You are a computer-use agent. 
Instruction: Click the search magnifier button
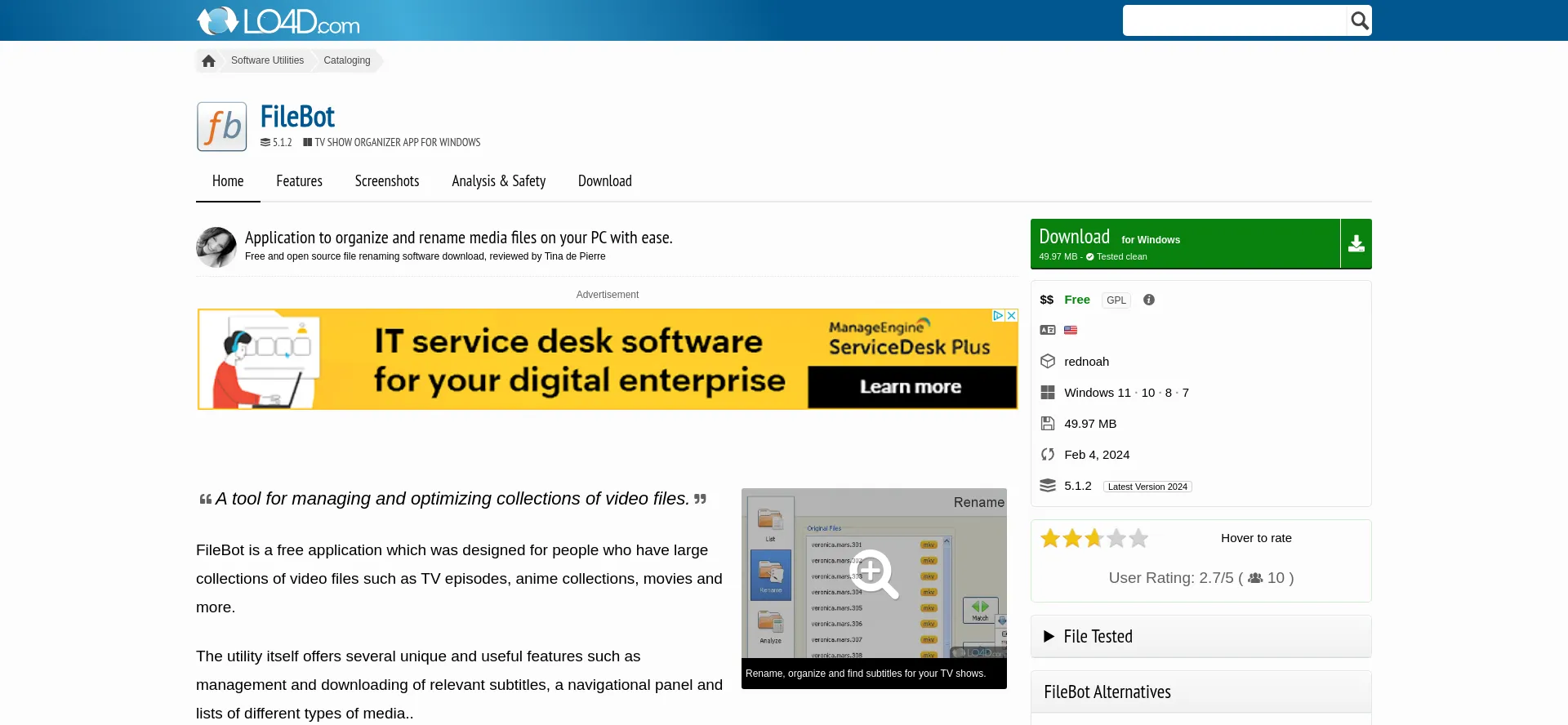1359,20
